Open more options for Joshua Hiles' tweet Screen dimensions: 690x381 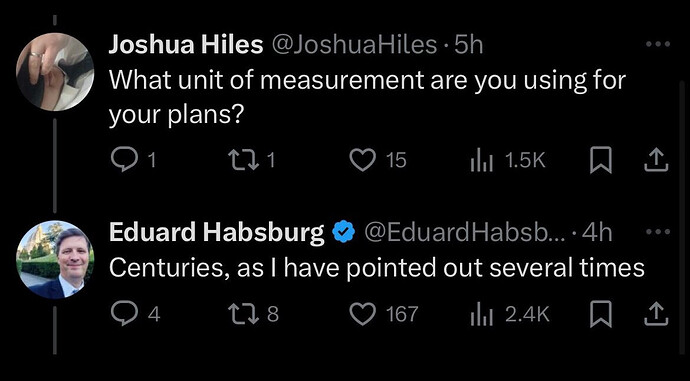tap(658, 44)
